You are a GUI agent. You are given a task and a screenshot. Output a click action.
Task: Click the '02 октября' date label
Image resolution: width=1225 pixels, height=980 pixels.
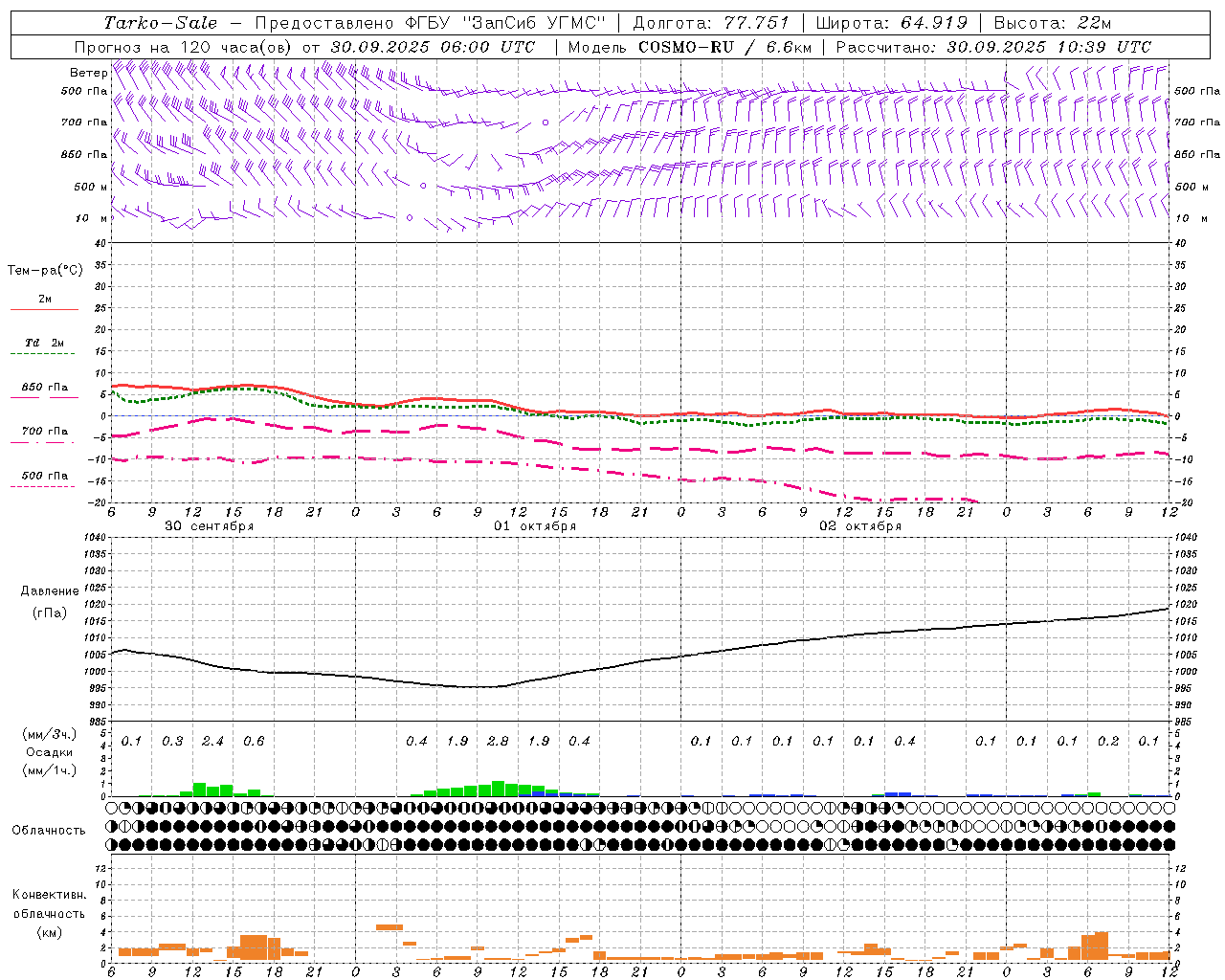click(860, 526)
